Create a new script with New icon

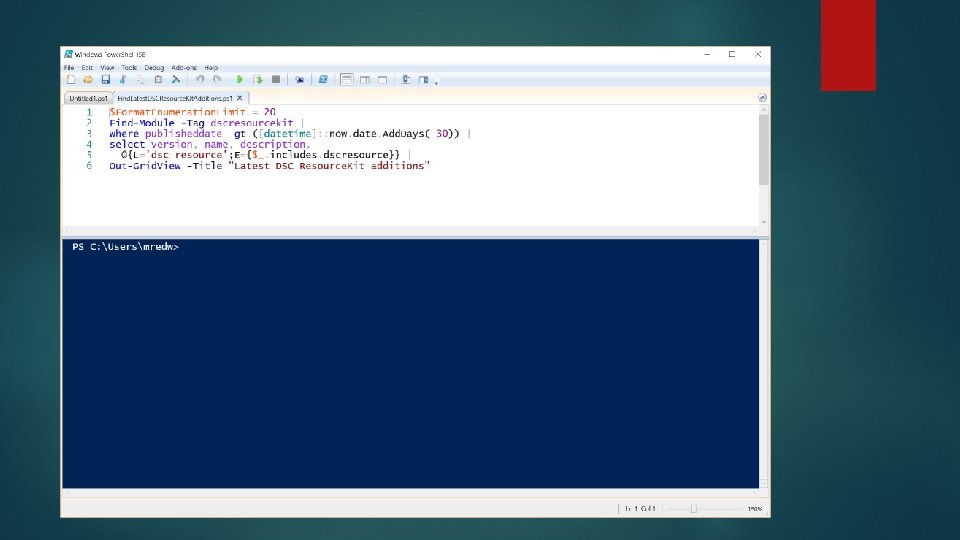coord(71,80)
